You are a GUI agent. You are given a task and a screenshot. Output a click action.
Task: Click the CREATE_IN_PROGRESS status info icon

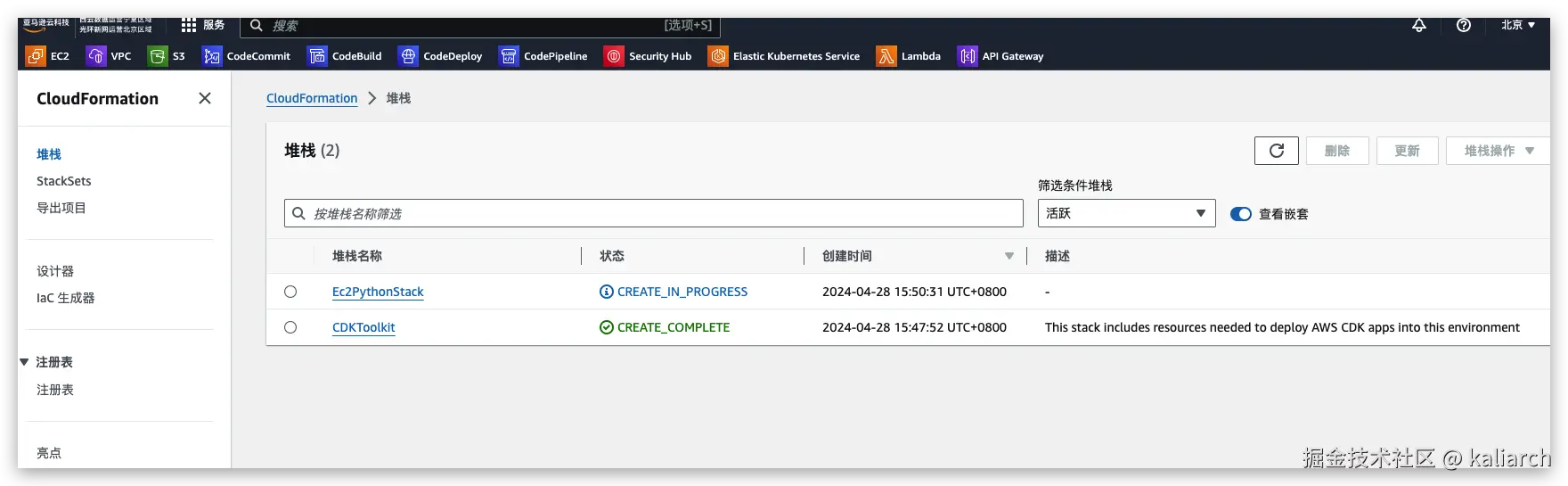(607, 292)
